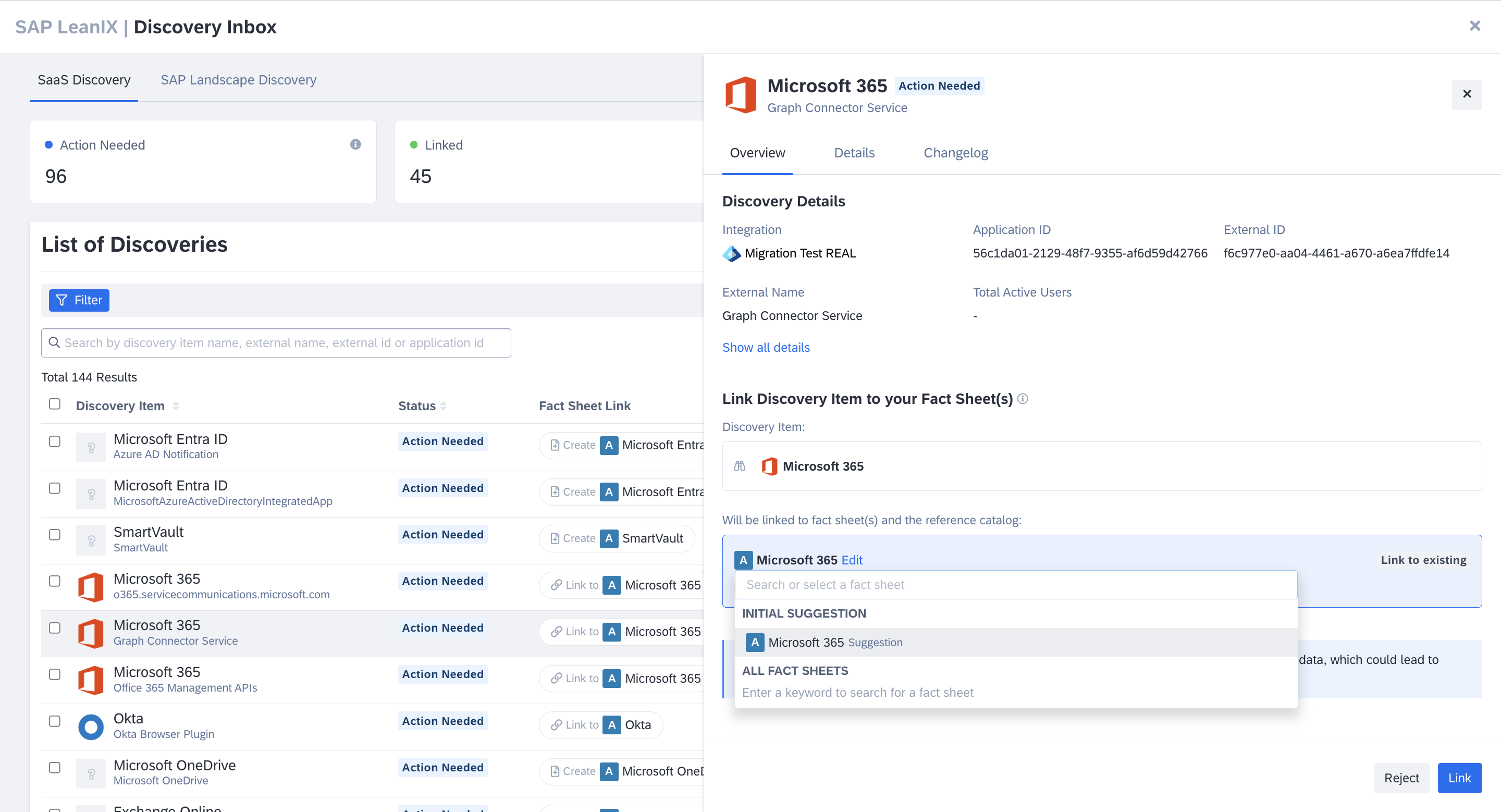
Task: Close the Discovery Inbox window
Action: [1475, 26]
